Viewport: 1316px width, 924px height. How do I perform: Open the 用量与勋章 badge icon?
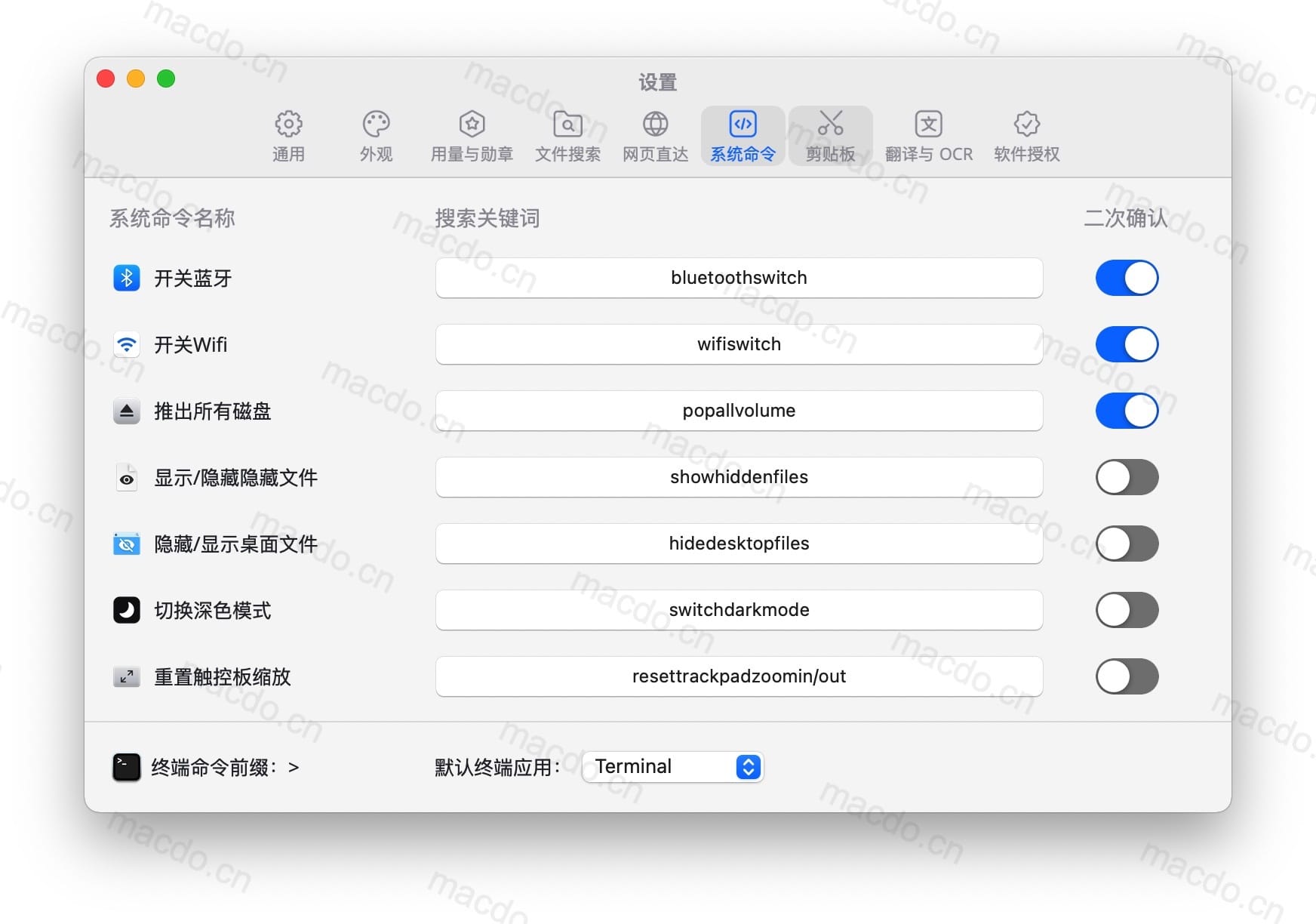click(x=472, y=123)
